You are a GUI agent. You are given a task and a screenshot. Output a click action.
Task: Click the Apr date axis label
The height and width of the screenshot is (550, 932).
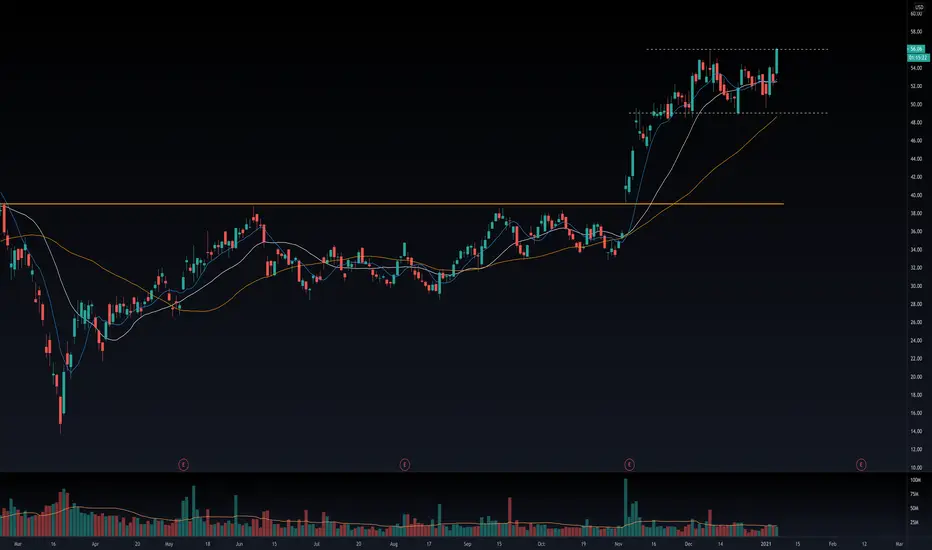click(95, 543)
